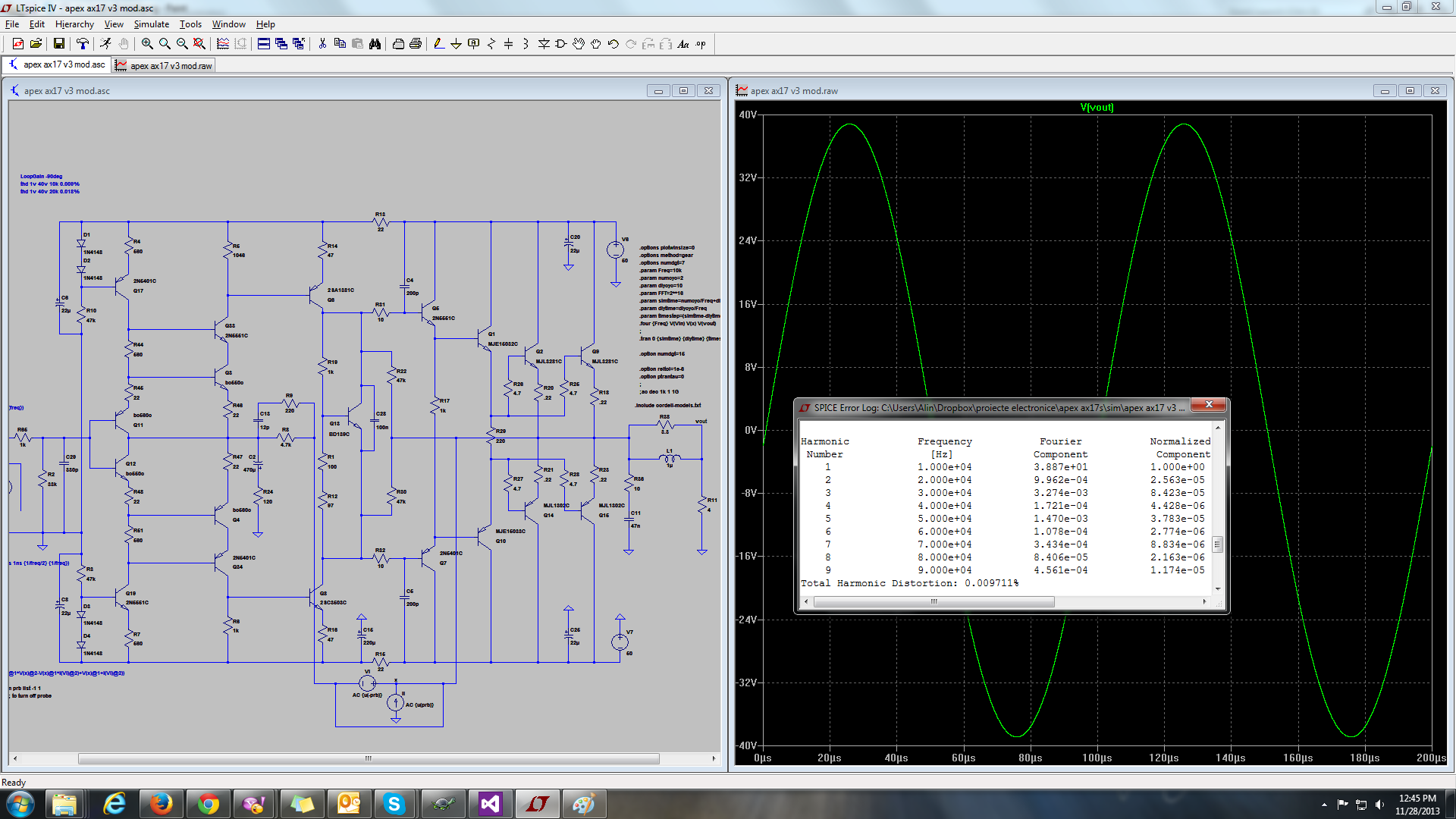The height and width of the screenshot is (819, 1456).
Task: Tile the windows with the toolbar icon
Action: pos(264,44)
